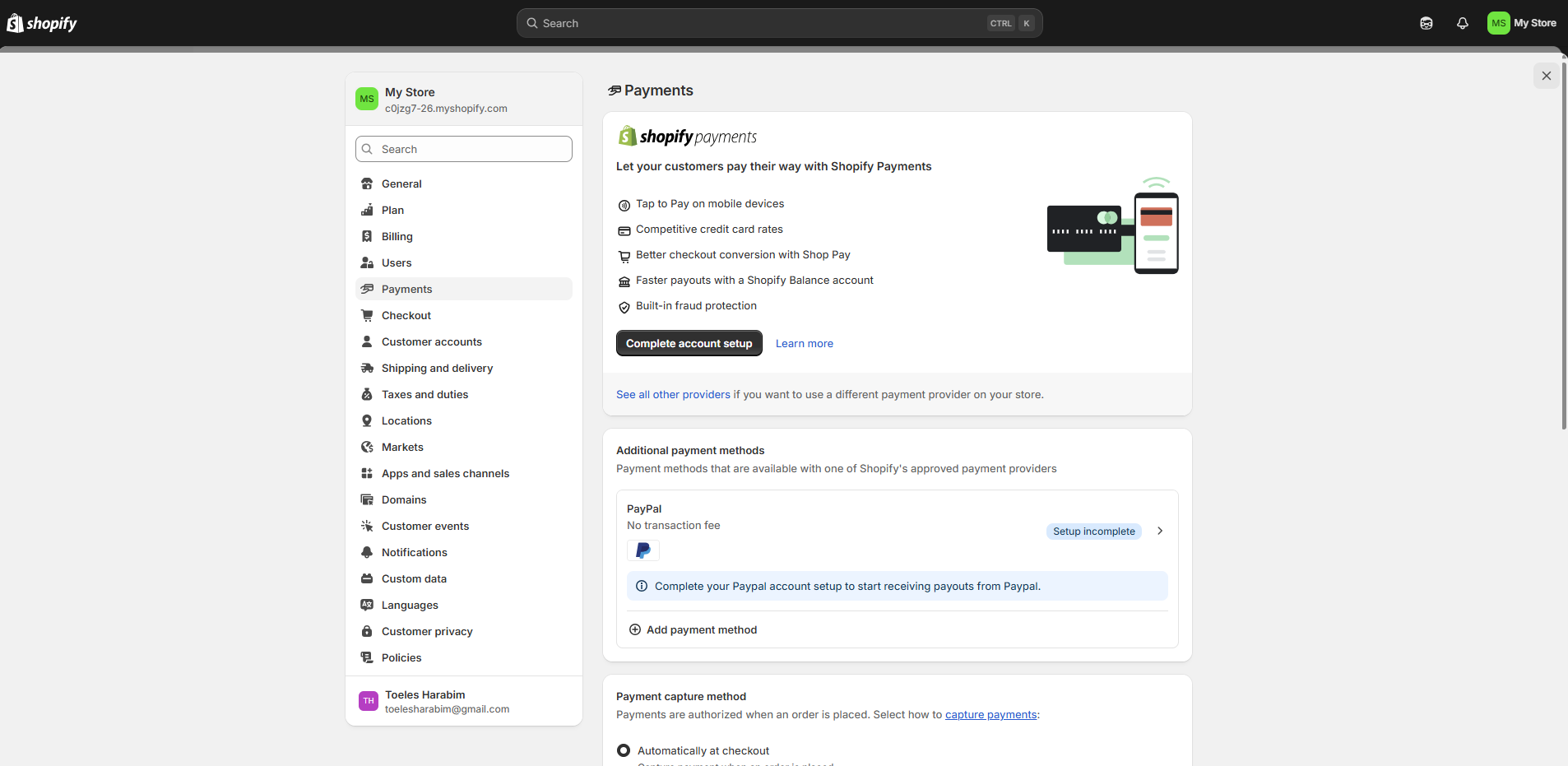Navigate to Shipping and delivery
Screen dimensions: 1568x766
(x=464, y=368)
